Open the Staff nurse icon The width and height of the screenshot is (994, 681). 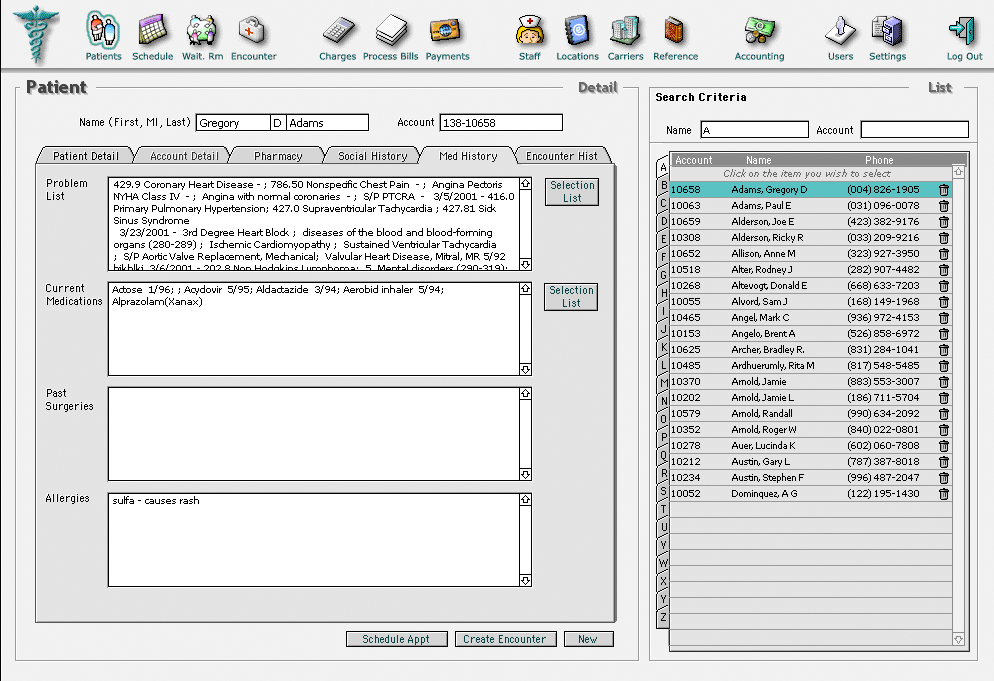tap(529, 30)
